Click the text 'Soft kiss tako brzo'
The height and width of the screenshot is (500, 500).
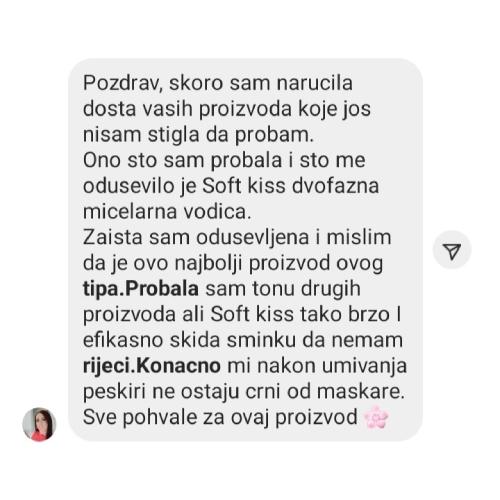click(x=300, y=314)
